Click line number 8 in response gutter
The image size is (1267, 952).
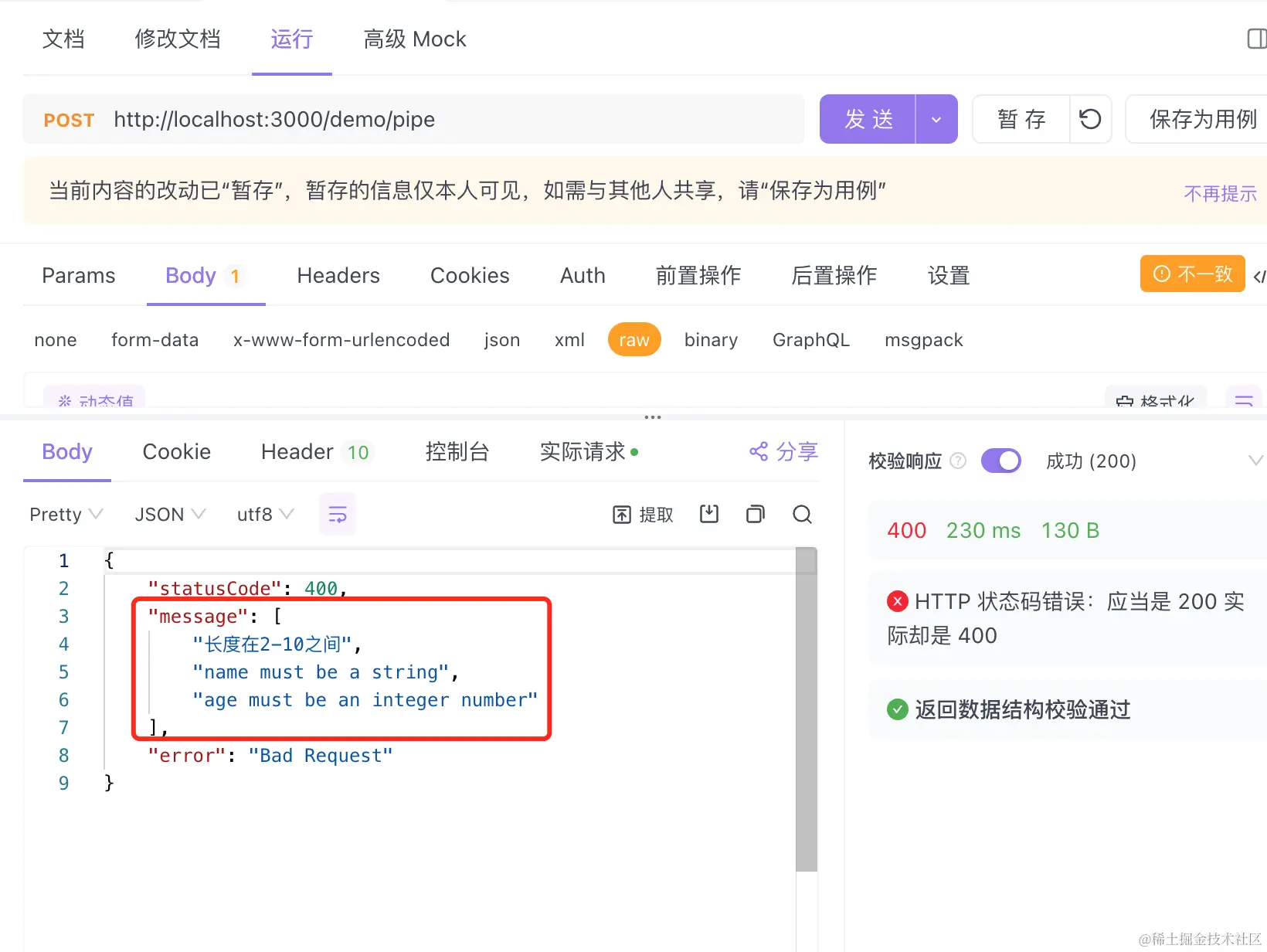coord(63,756)
